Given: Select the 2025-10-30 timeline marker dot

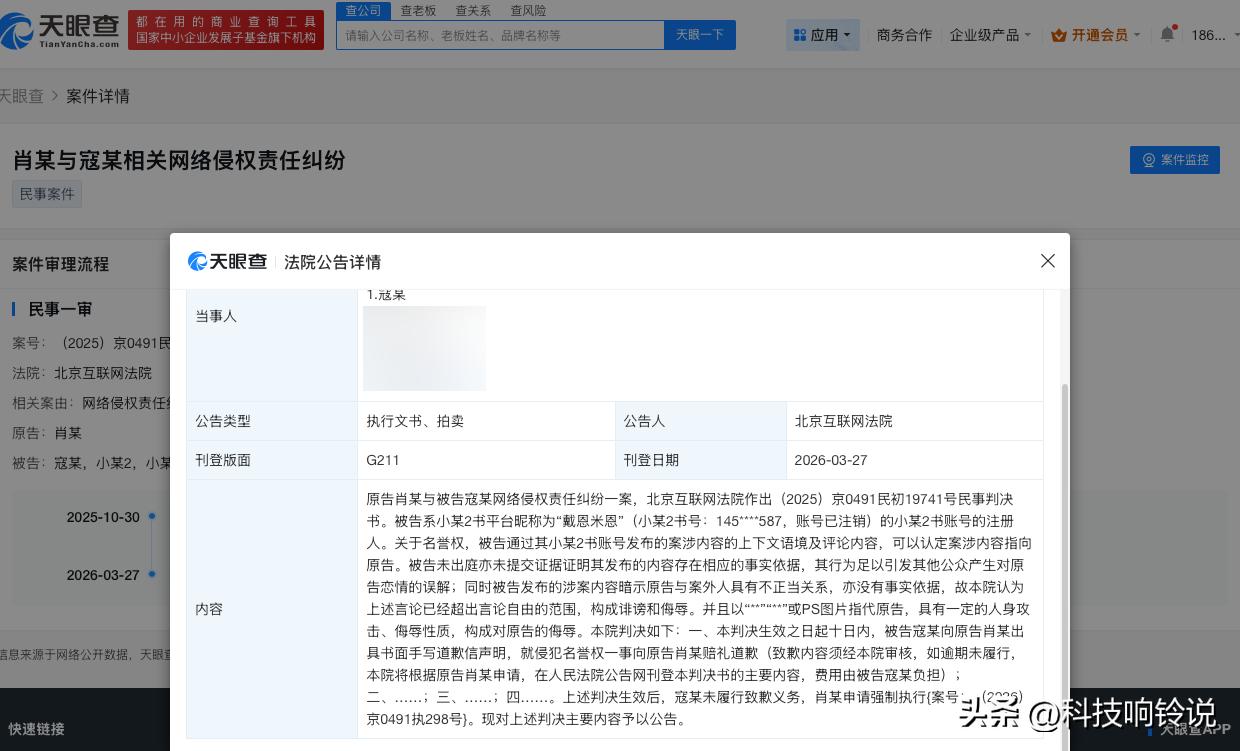Looking at the screenshot, I should pos(152,518).
